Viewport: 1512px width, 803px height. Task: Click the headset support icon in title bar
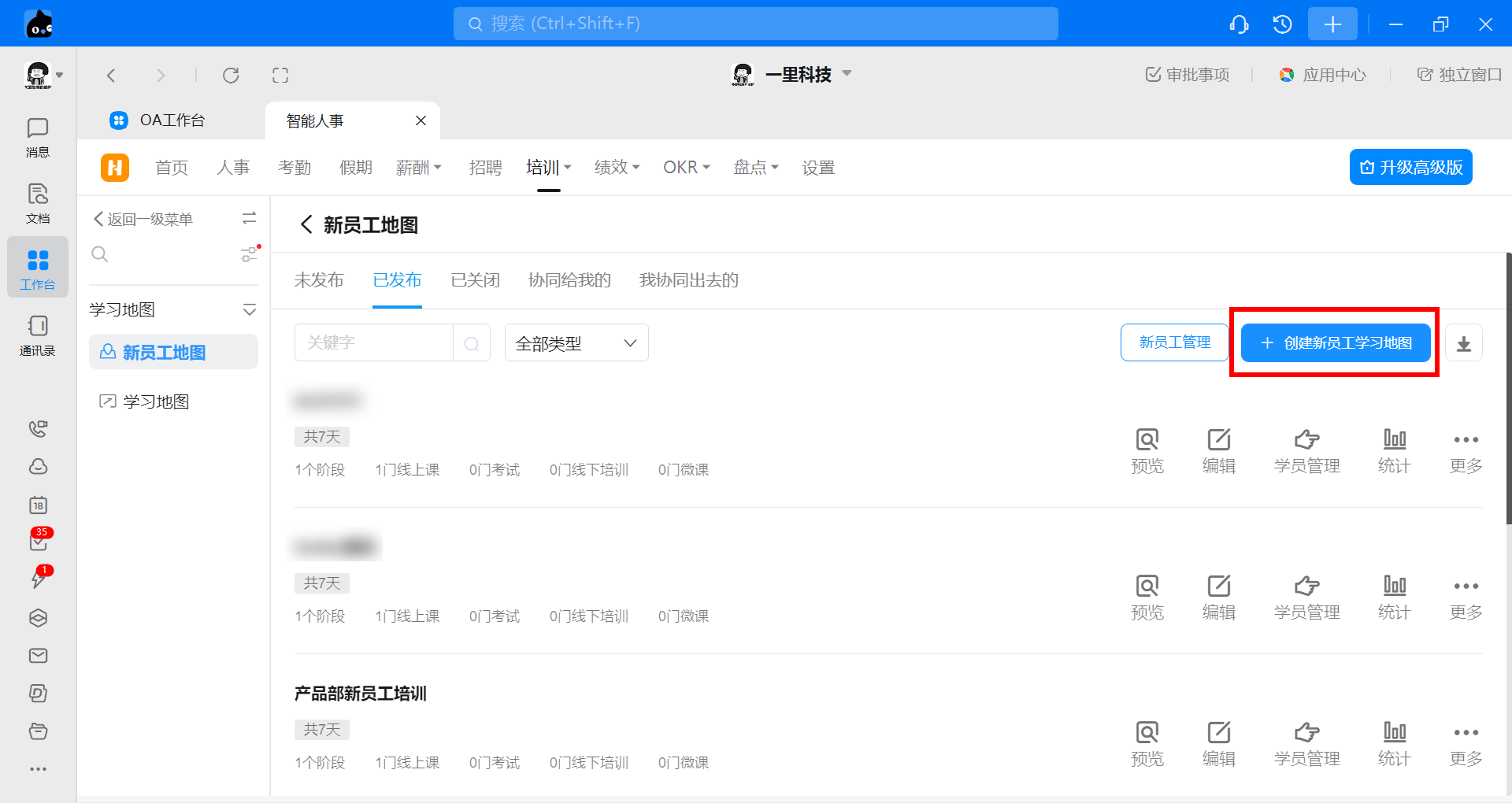click(1239, 24)
